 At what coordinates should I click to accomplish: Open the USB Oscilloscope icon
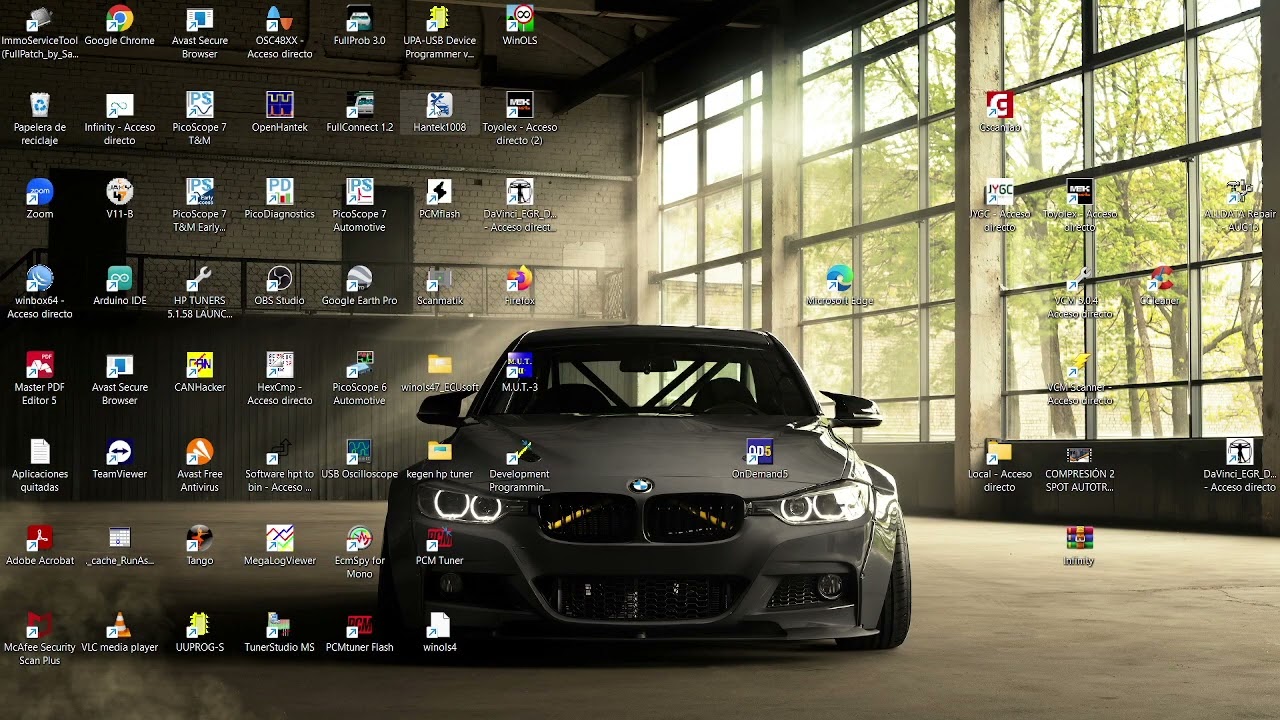point(360,452)
